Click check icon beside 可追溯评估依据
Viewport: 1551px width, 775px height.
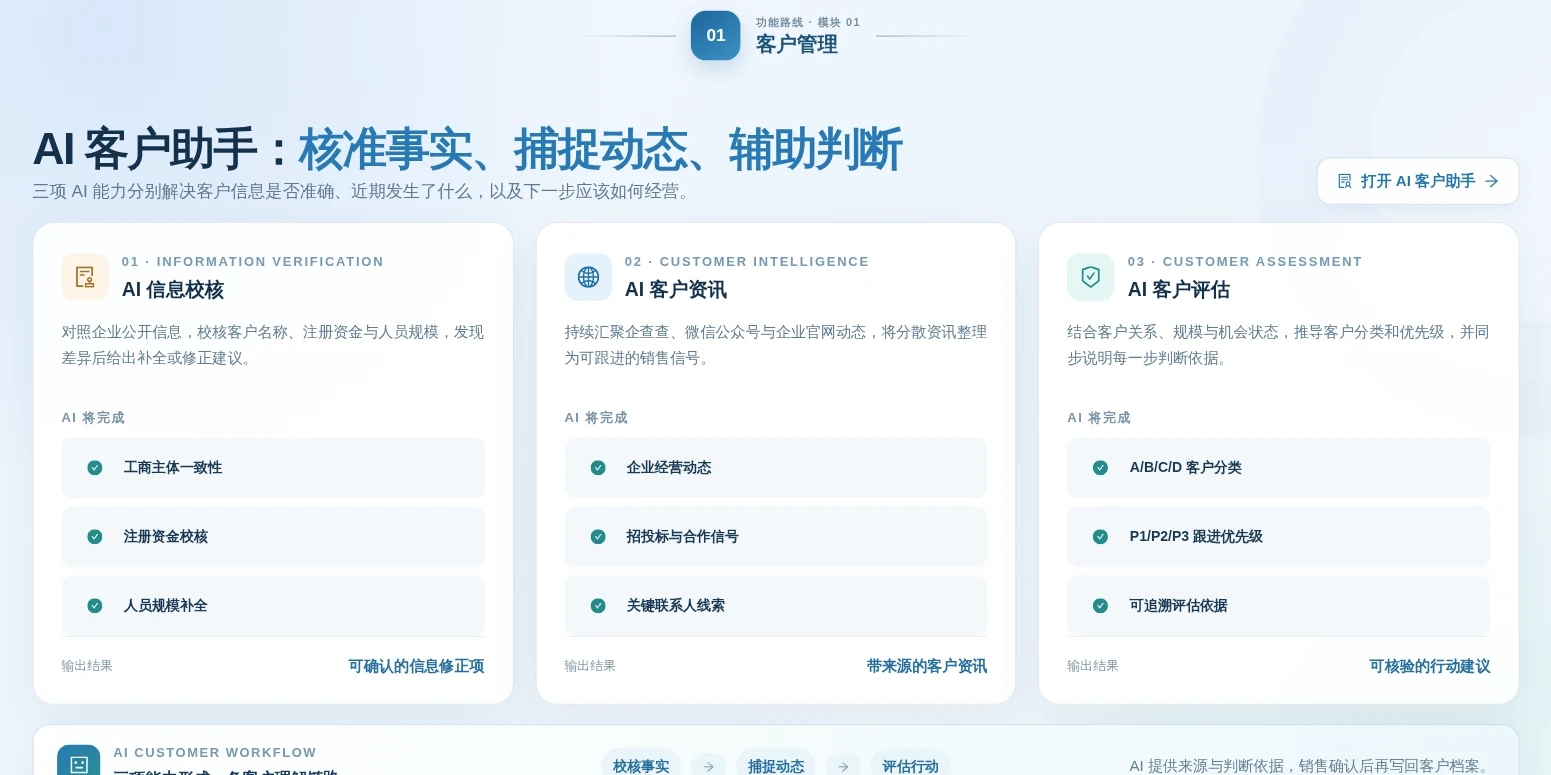tap(1100, 606)
